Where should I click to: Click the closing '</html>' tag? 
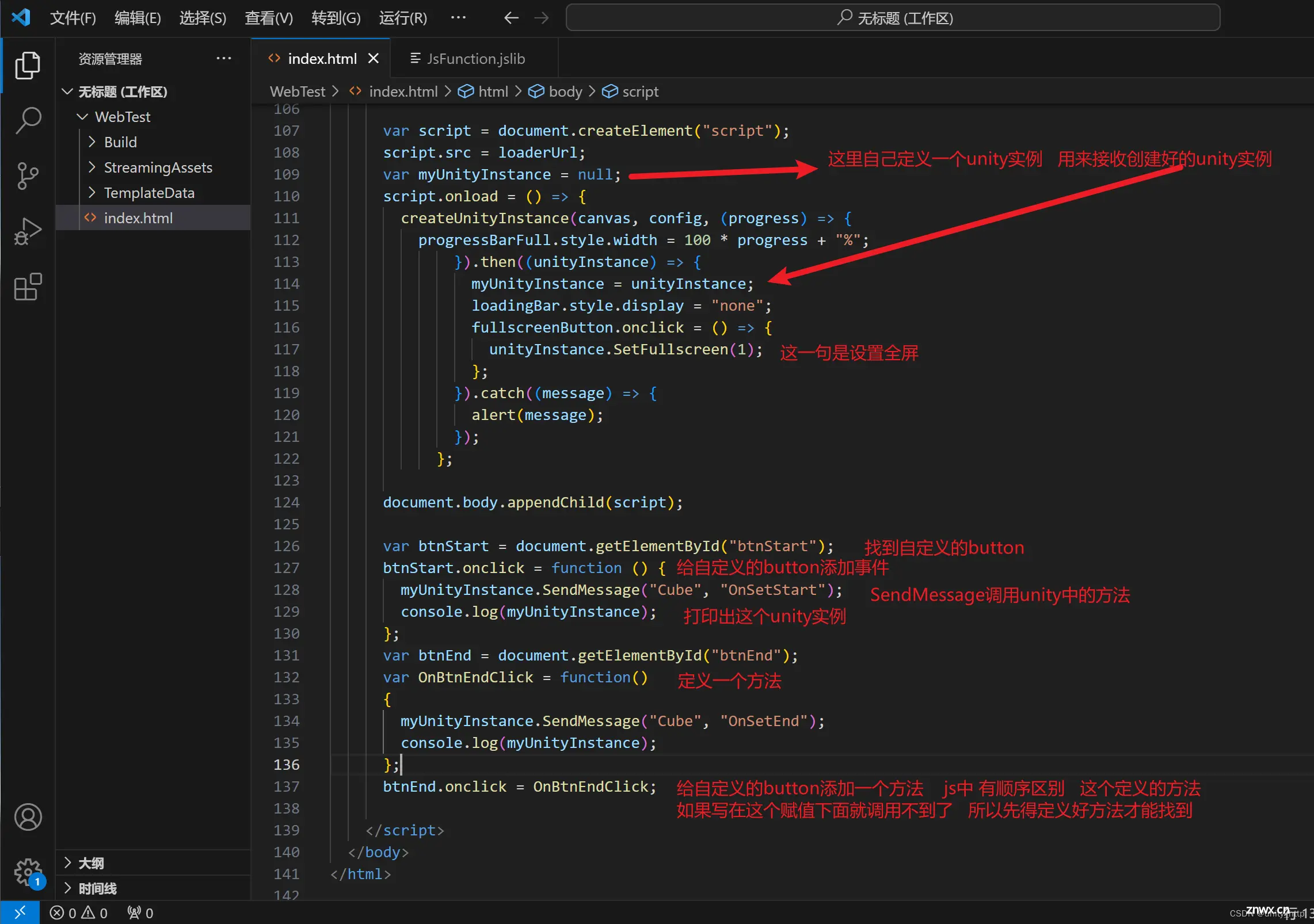coord(360,874)
